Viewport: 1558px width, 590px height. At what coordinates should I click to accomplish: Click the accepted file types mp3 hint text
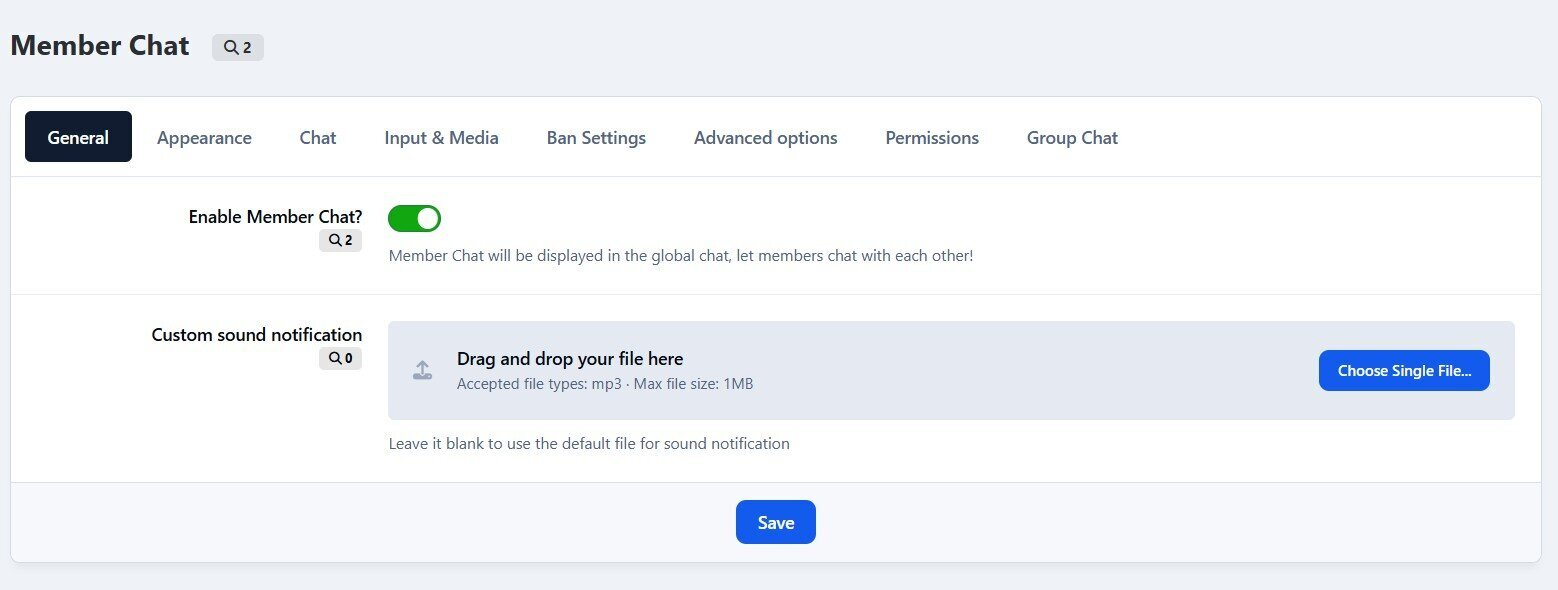(604, 384)
